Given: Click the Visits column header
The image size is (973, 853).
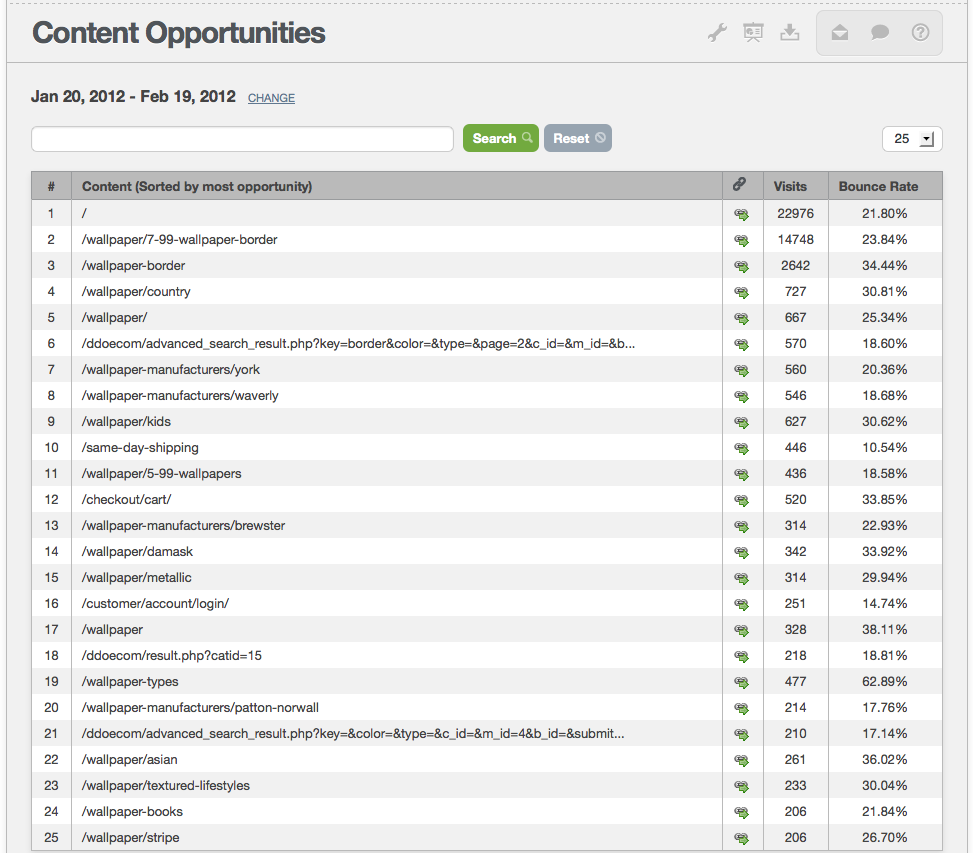Looking at the screenshot, I should [x=789, y=185].
